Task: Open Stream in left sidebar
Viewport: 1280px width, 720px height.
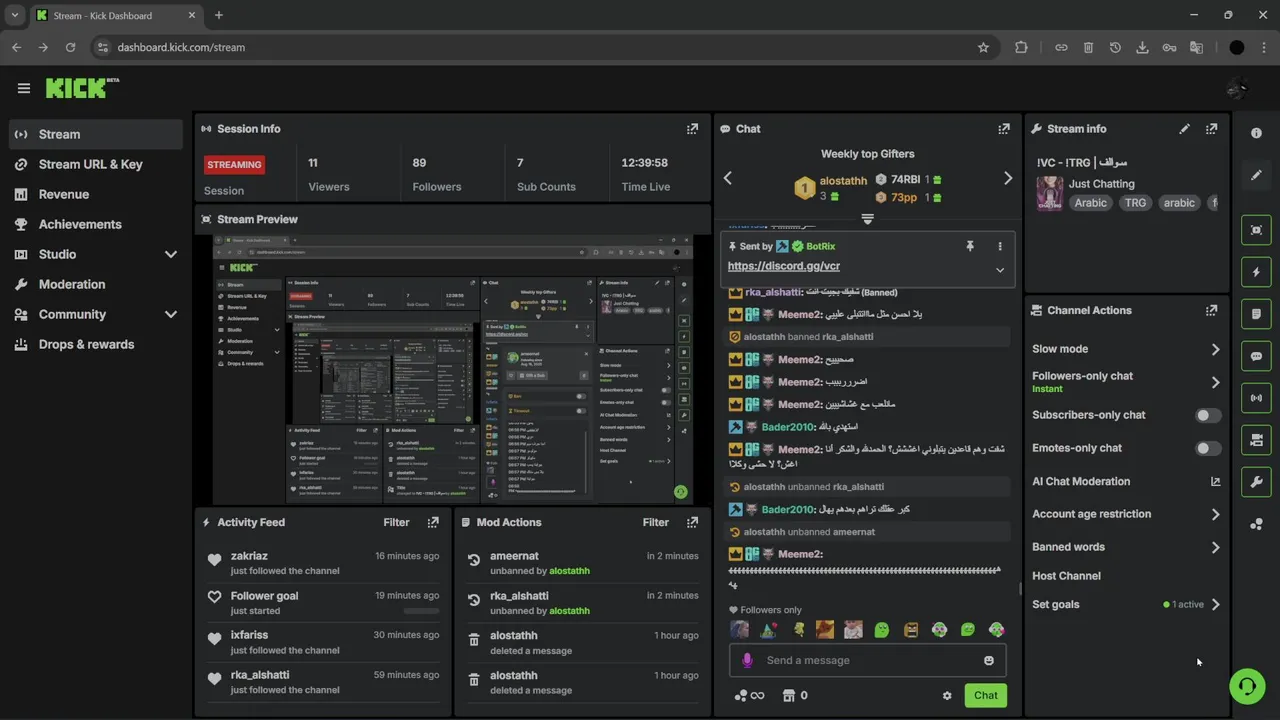Action: pos(96,134)
